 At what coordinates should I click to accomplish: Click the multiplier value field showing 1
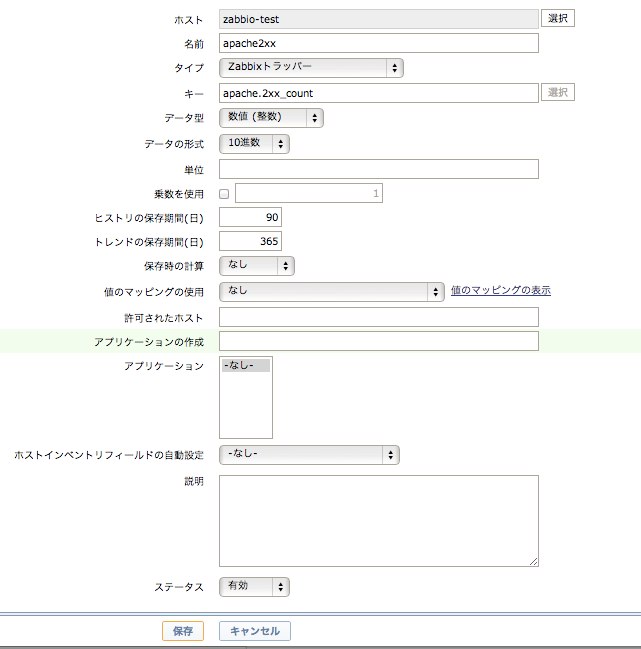[x=309, y=193]
